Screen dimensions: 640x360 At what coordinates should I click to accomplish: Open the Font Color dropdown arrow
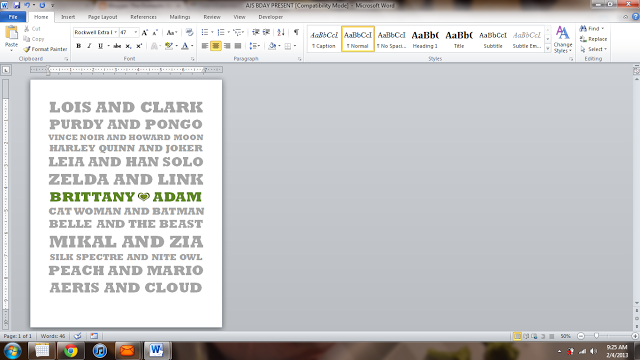click(192, 46)
